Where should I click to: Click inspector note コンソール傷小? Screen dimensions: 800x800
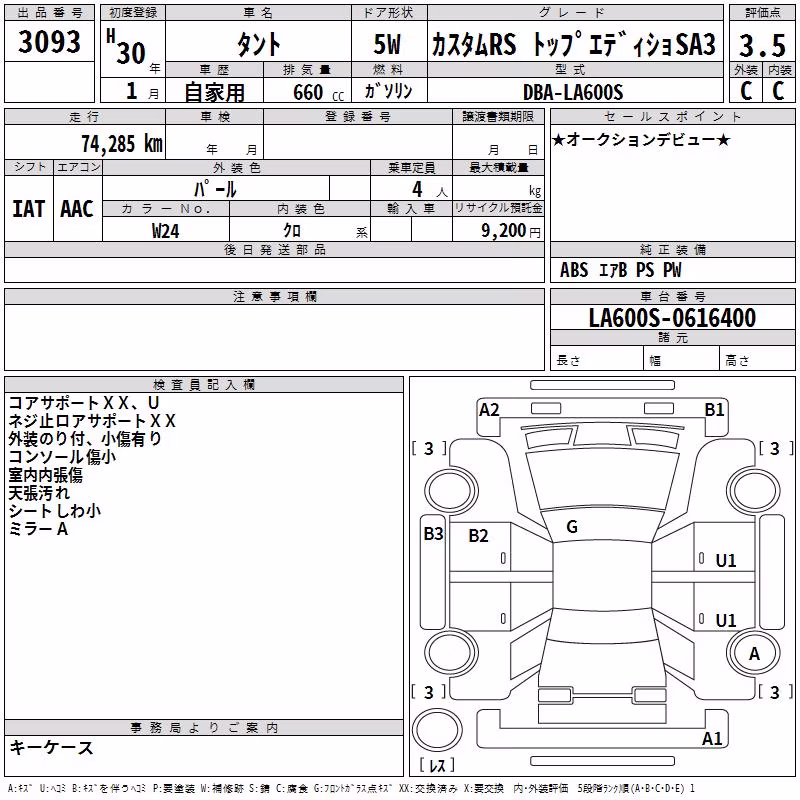[62, 457]
